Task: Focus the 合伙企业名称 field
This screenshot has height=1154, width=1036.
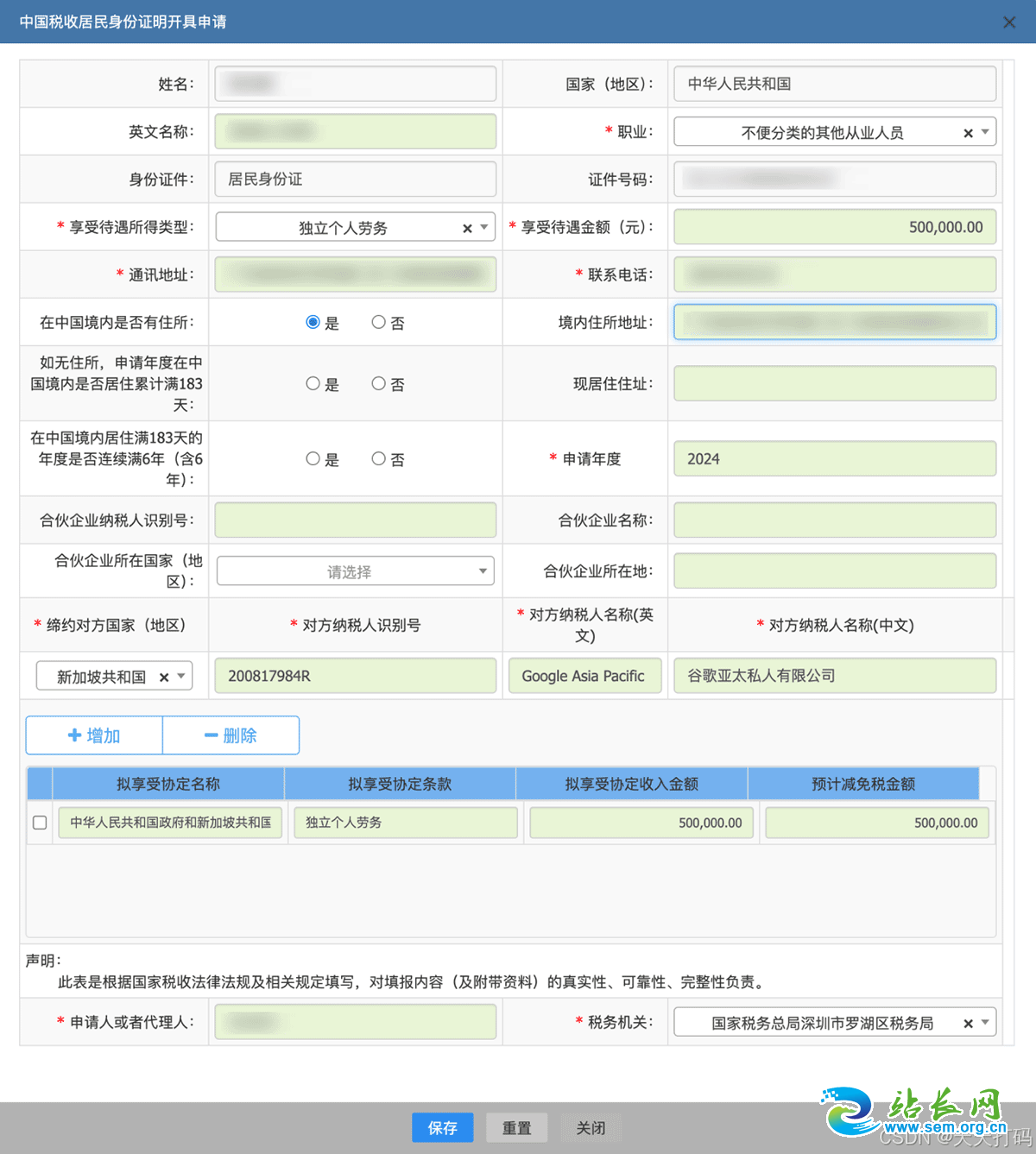Action: tap(835, 520)
